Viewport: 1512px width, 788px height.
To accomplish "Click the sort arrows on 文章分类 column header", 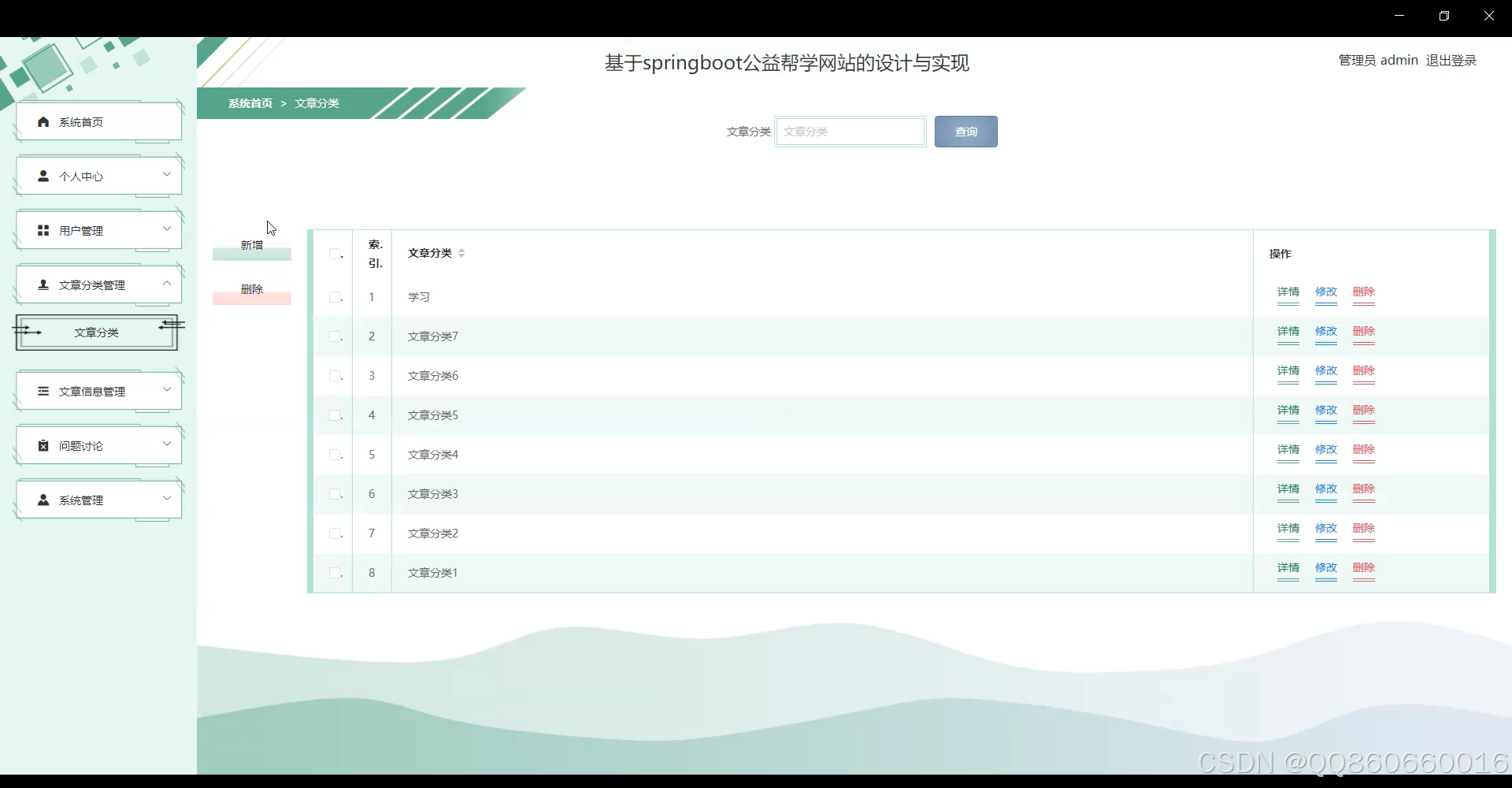I will point(463,252).
